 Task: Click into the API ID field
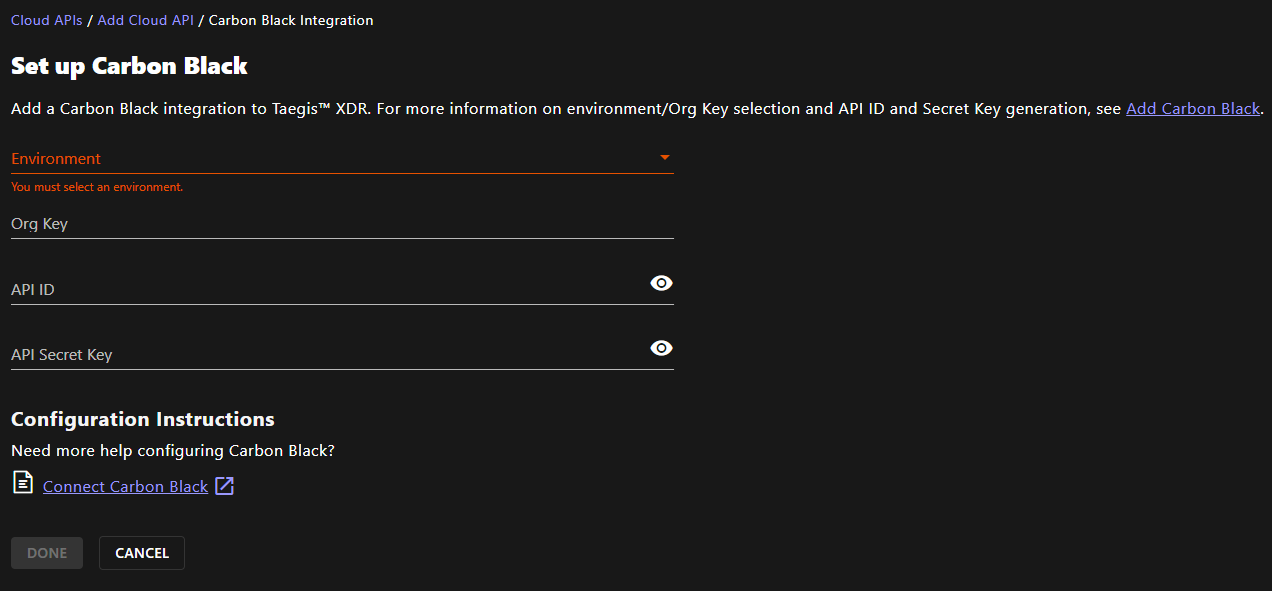[x=320, y=289]
